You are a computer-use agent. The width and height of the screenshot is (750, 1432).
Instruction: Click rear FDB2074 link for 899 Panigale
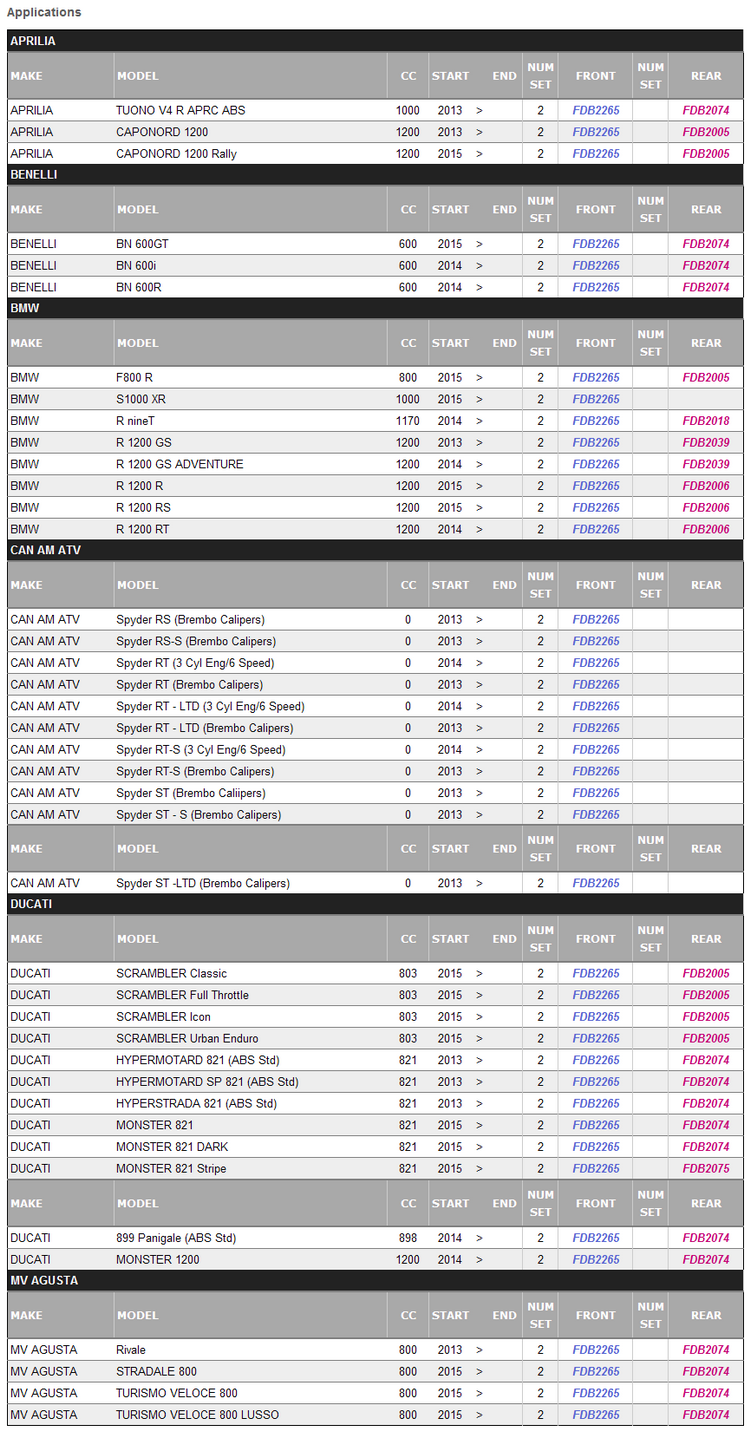[x=706, y=1238]
